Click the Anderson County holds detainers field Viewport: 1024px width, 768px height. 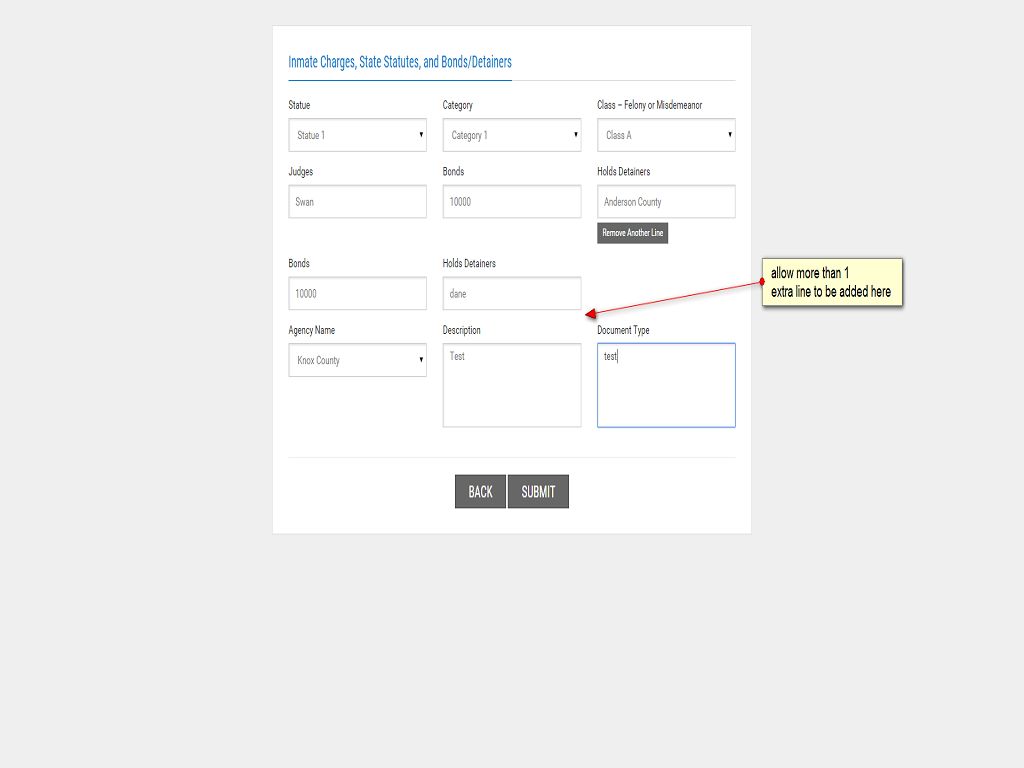pyautogui.click(x=666, y=202)
